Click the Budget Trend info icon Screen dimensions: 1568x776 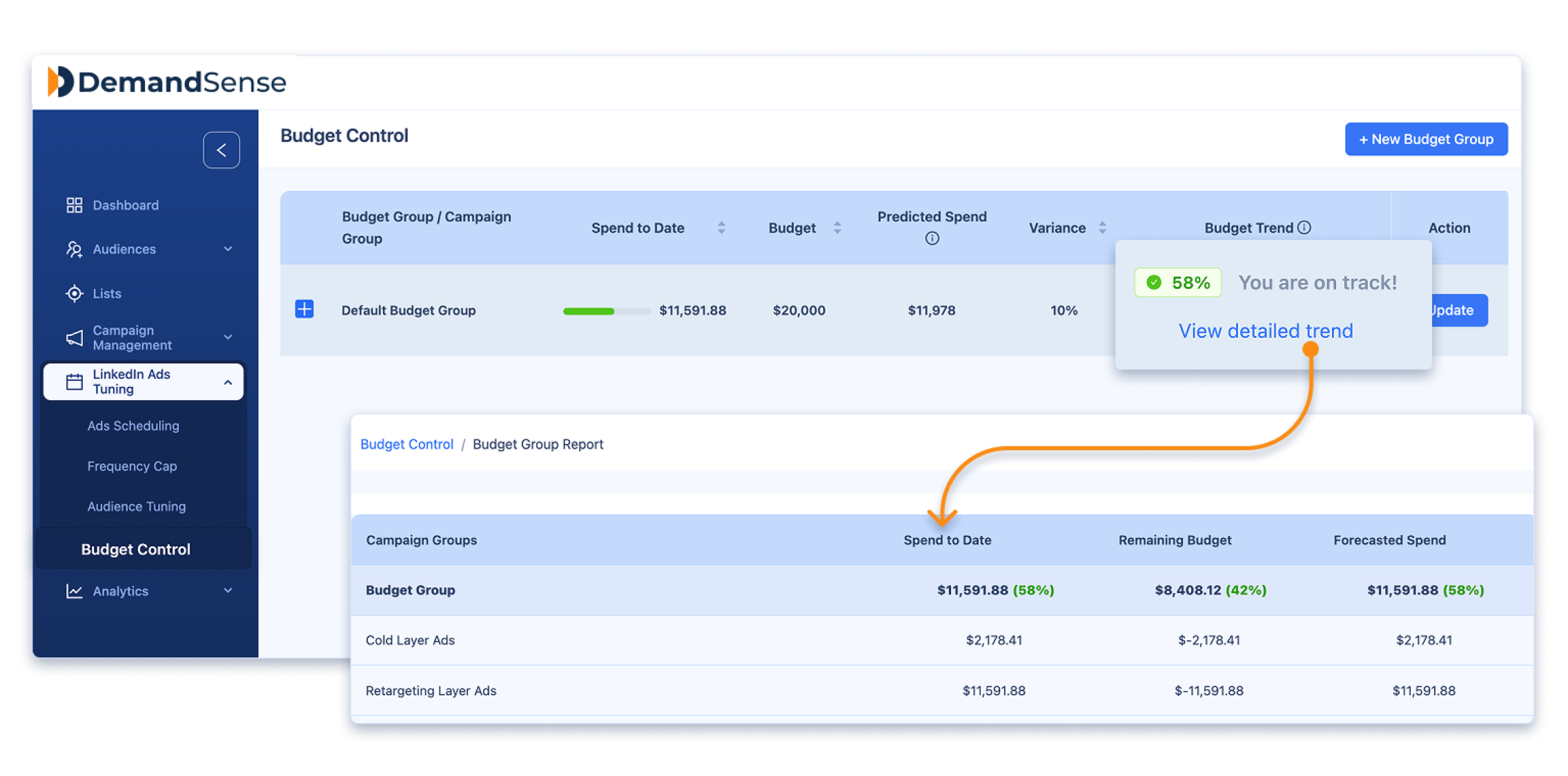(1304, 228)
